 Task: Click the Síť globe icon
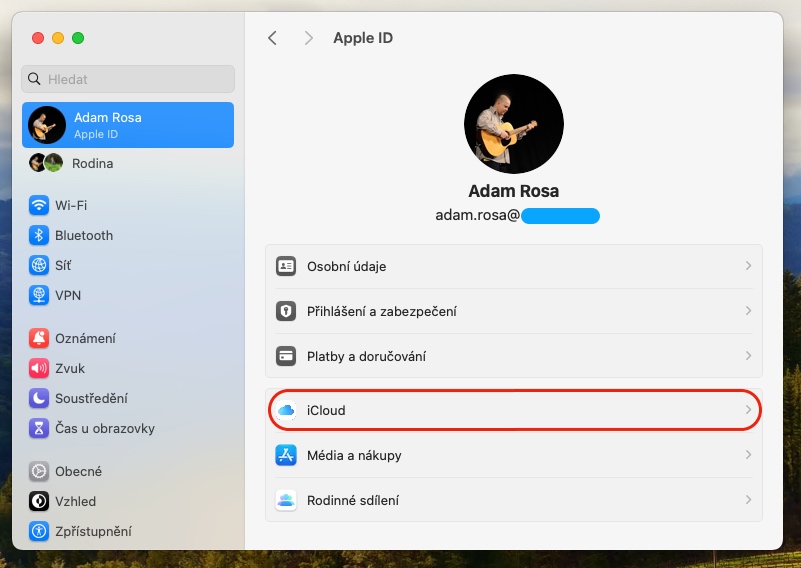tap(39, 266)
